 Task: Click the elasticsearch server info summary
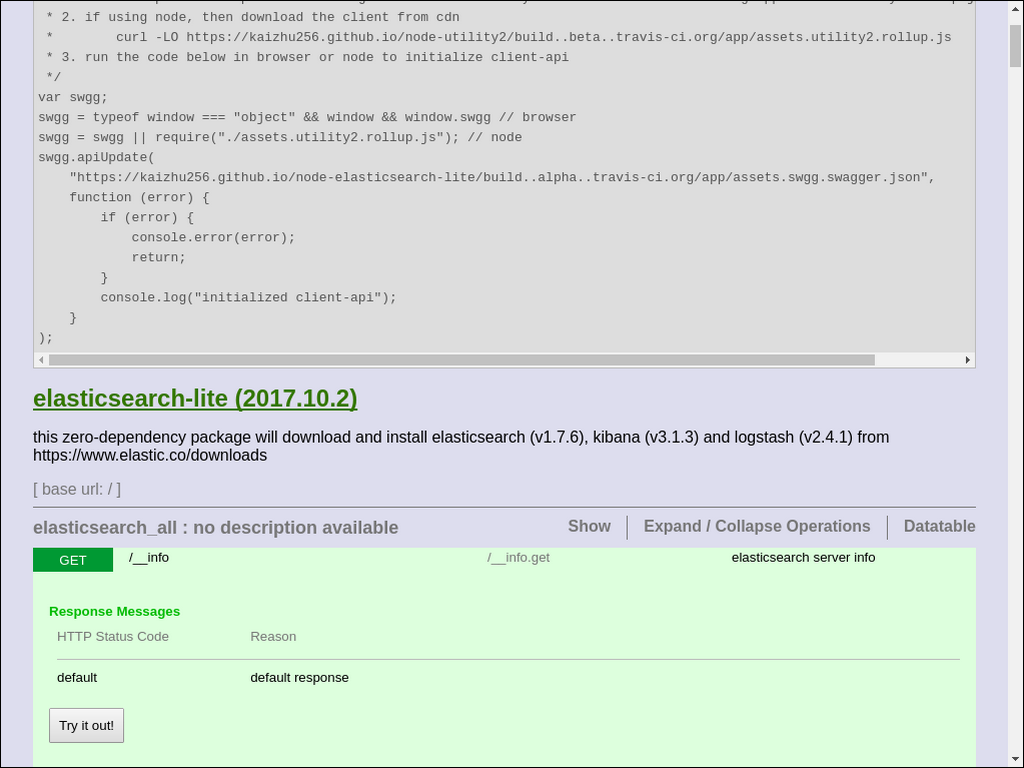(803, 558)
